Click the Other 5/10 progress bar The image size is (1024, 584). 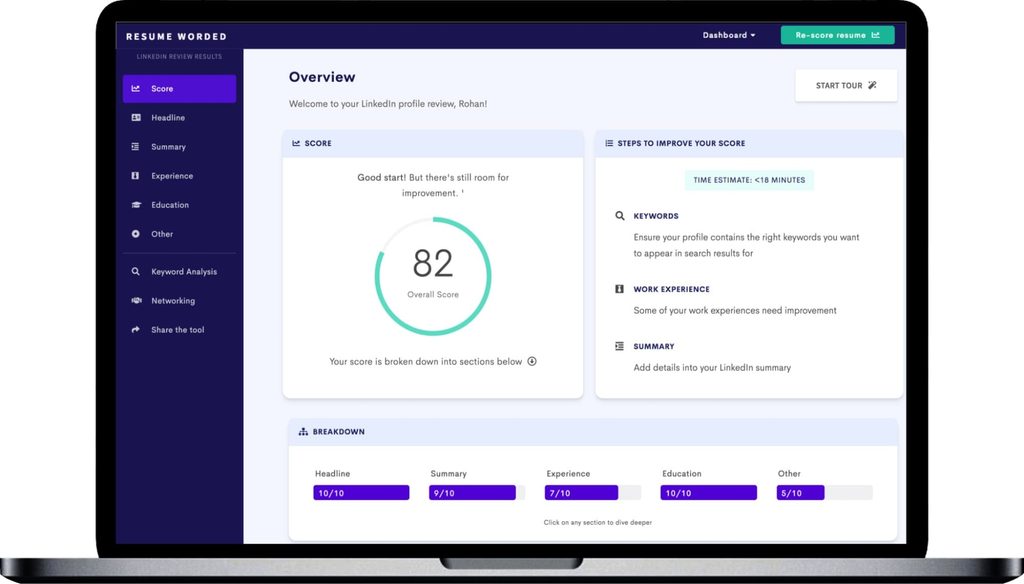pos(824,493)
